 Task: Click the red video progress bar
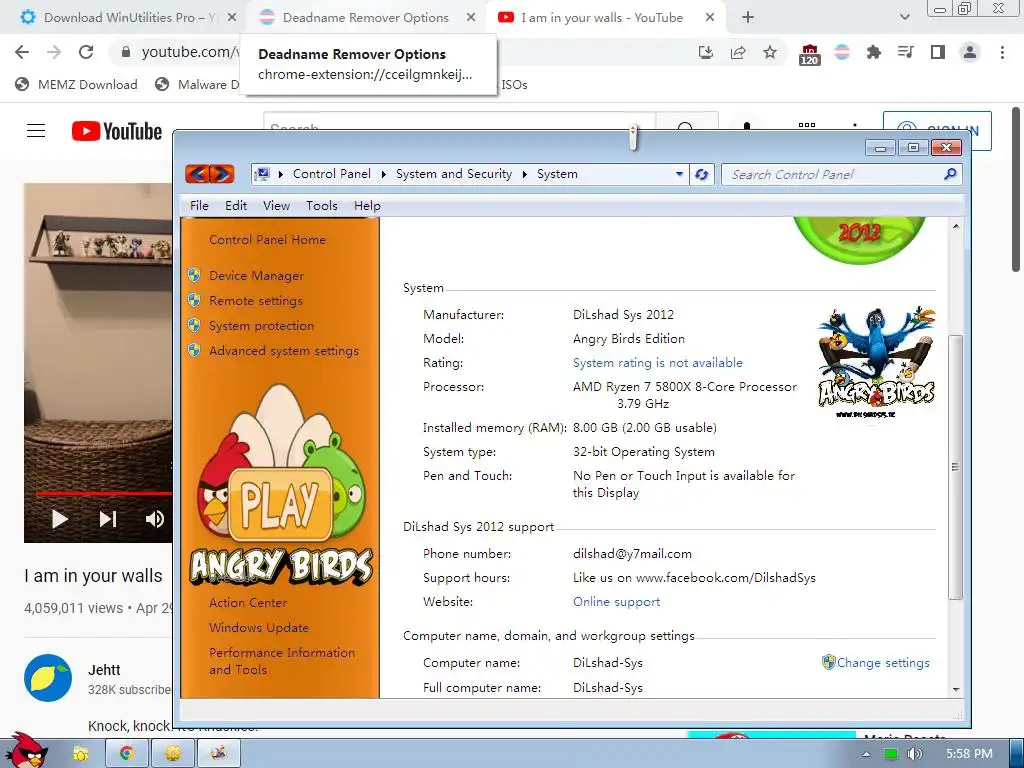[104, 493]
